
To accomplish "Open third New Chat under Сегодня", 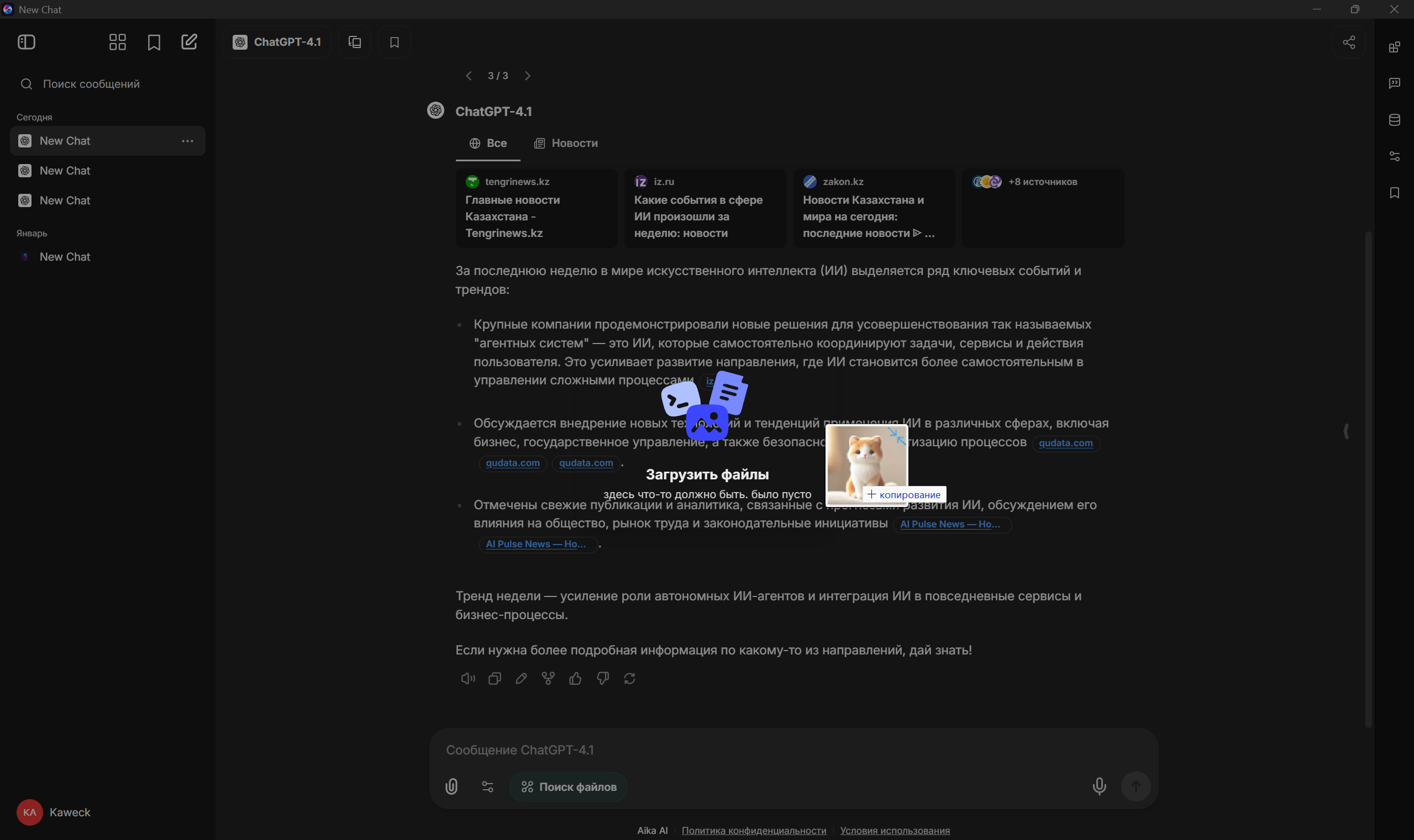I will (108, 200).
